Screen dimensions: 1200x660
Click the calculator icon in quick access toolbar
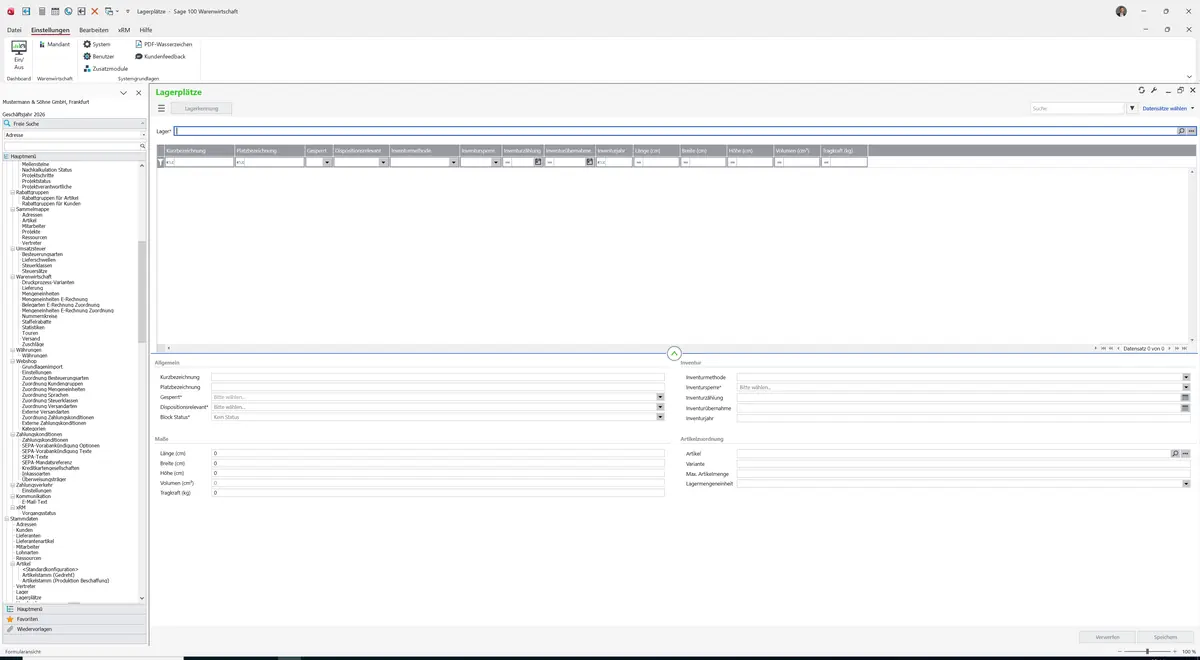pyautogui.click(x=41, y=11)
